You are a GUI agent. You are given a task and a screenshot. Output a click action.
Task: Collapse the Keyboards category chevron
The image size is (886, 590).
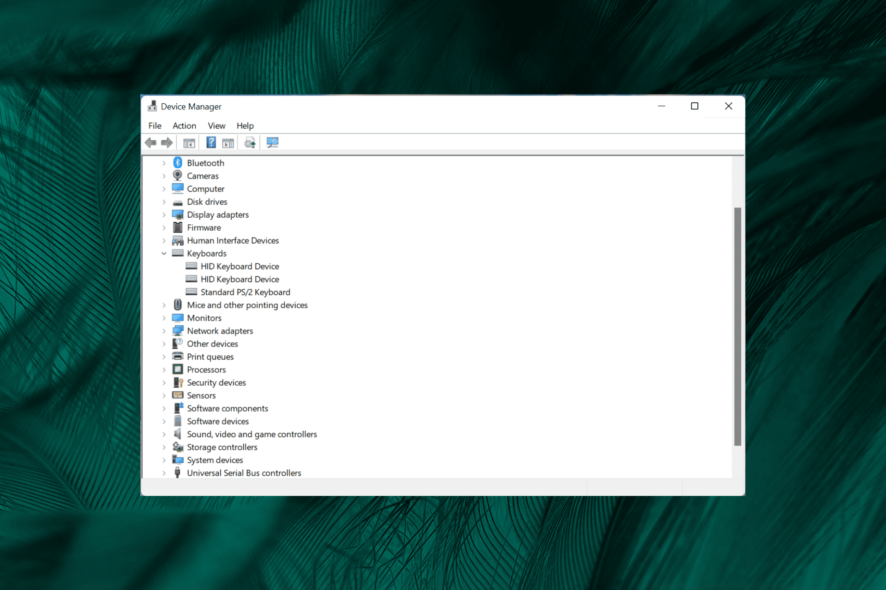click(x=164, y=254)
